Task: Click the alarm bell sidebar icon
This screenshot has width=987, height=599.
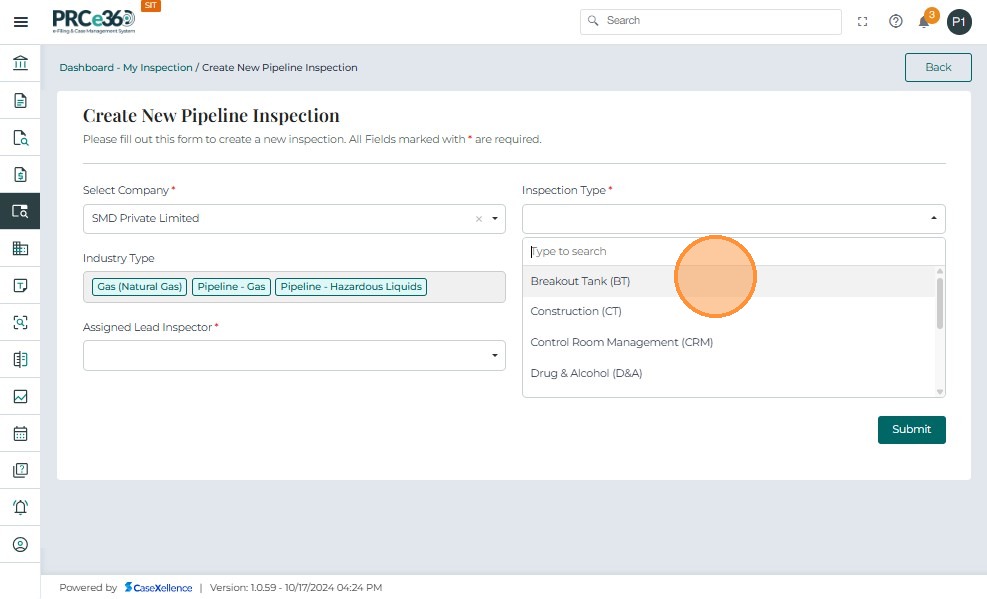Action: (x=20, y=507)
